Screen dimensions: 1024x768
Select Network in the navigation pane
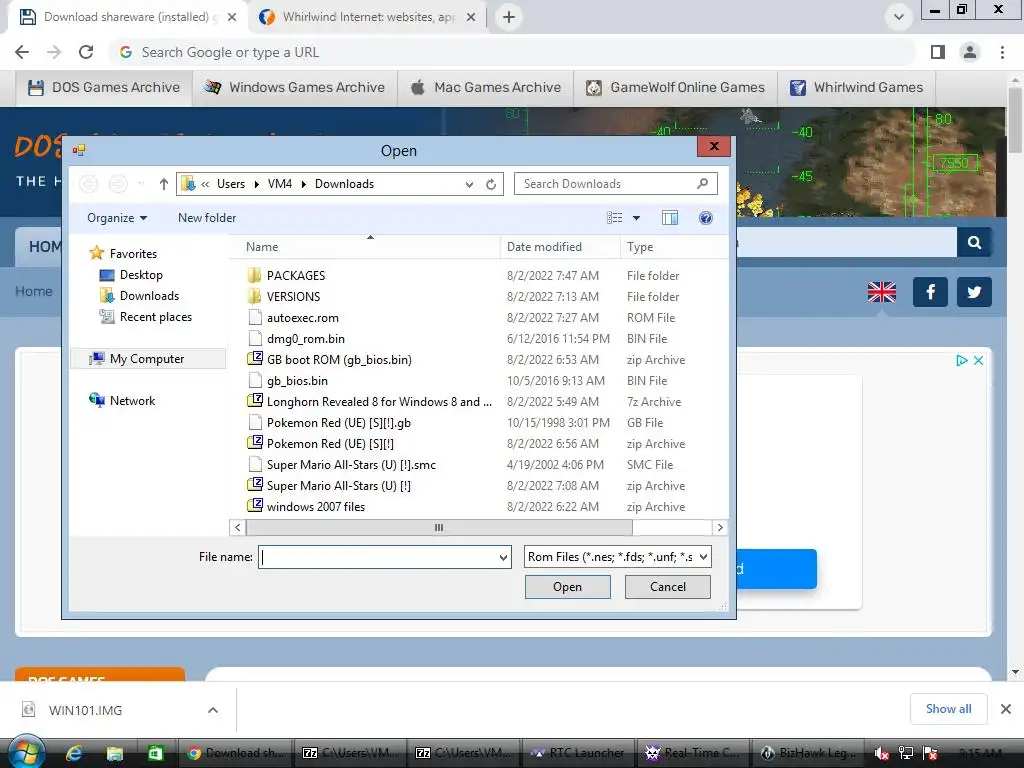tap(132, 401)
